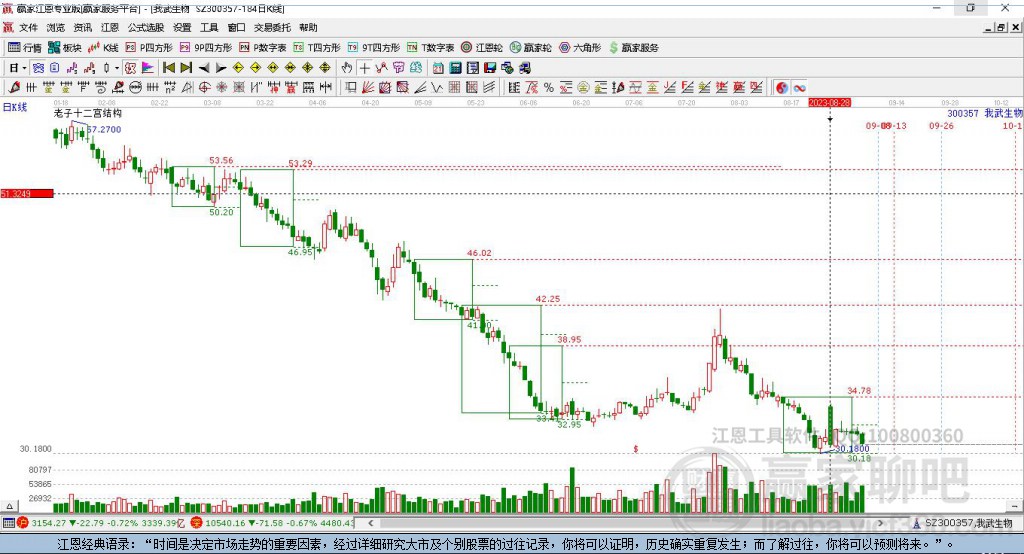This screenshot has height=554, width=1024.
Task: Open the calendar icon showing 21
Action: click(438, 68)
